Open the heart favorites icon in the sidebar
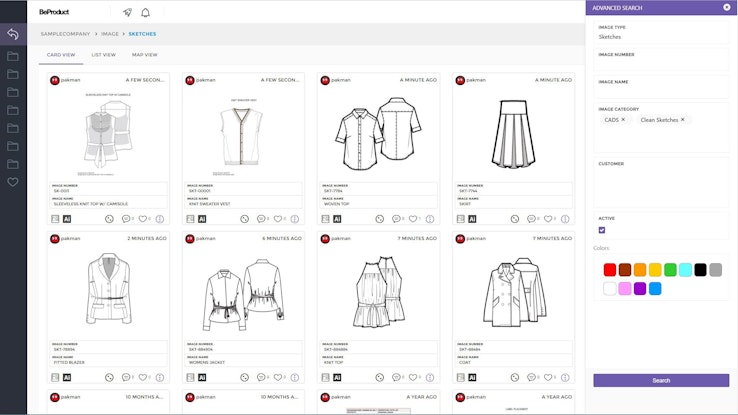738x415 pixels. 12,182
